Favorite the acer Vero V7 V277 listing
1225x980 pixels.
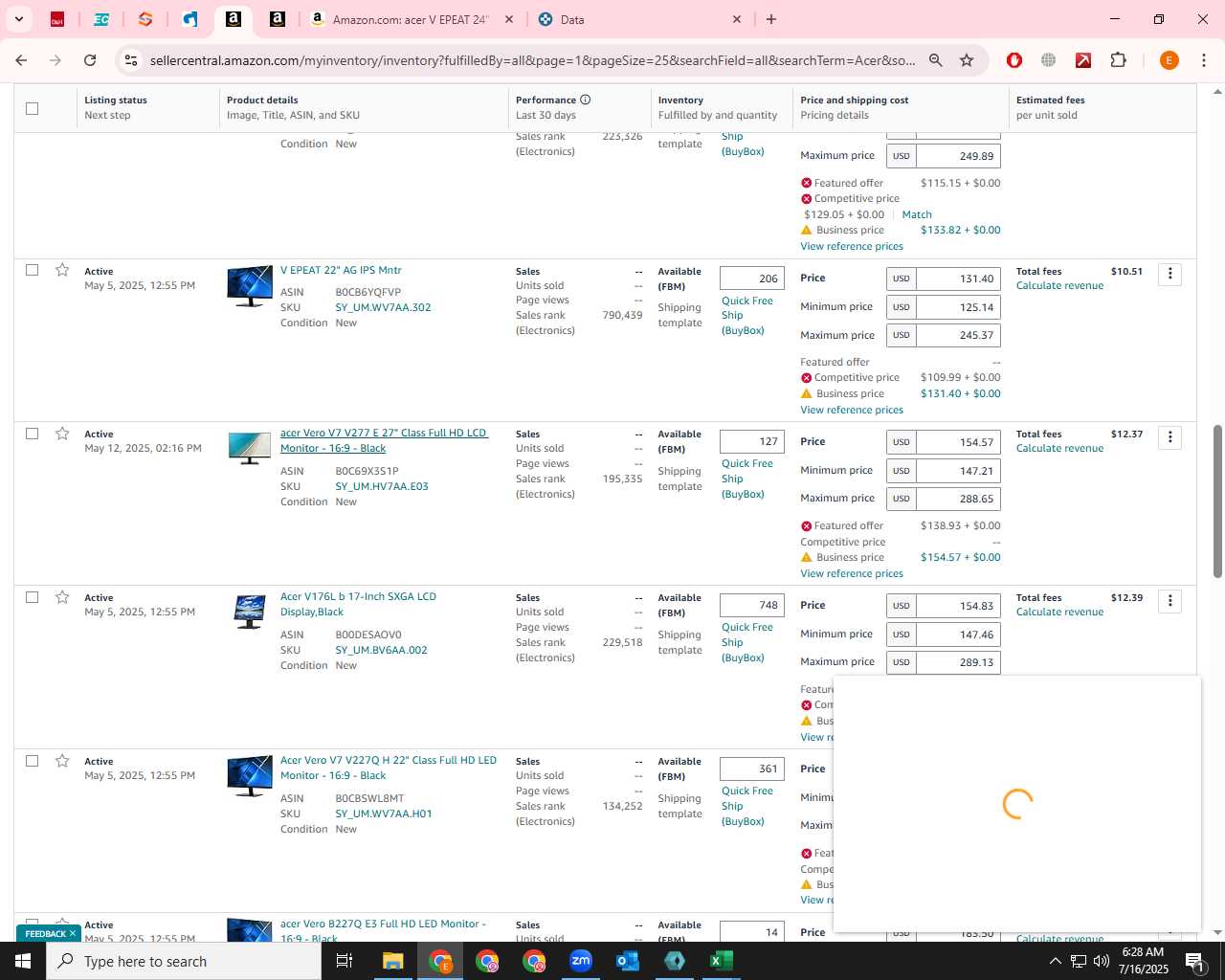(x=62, y=434)
